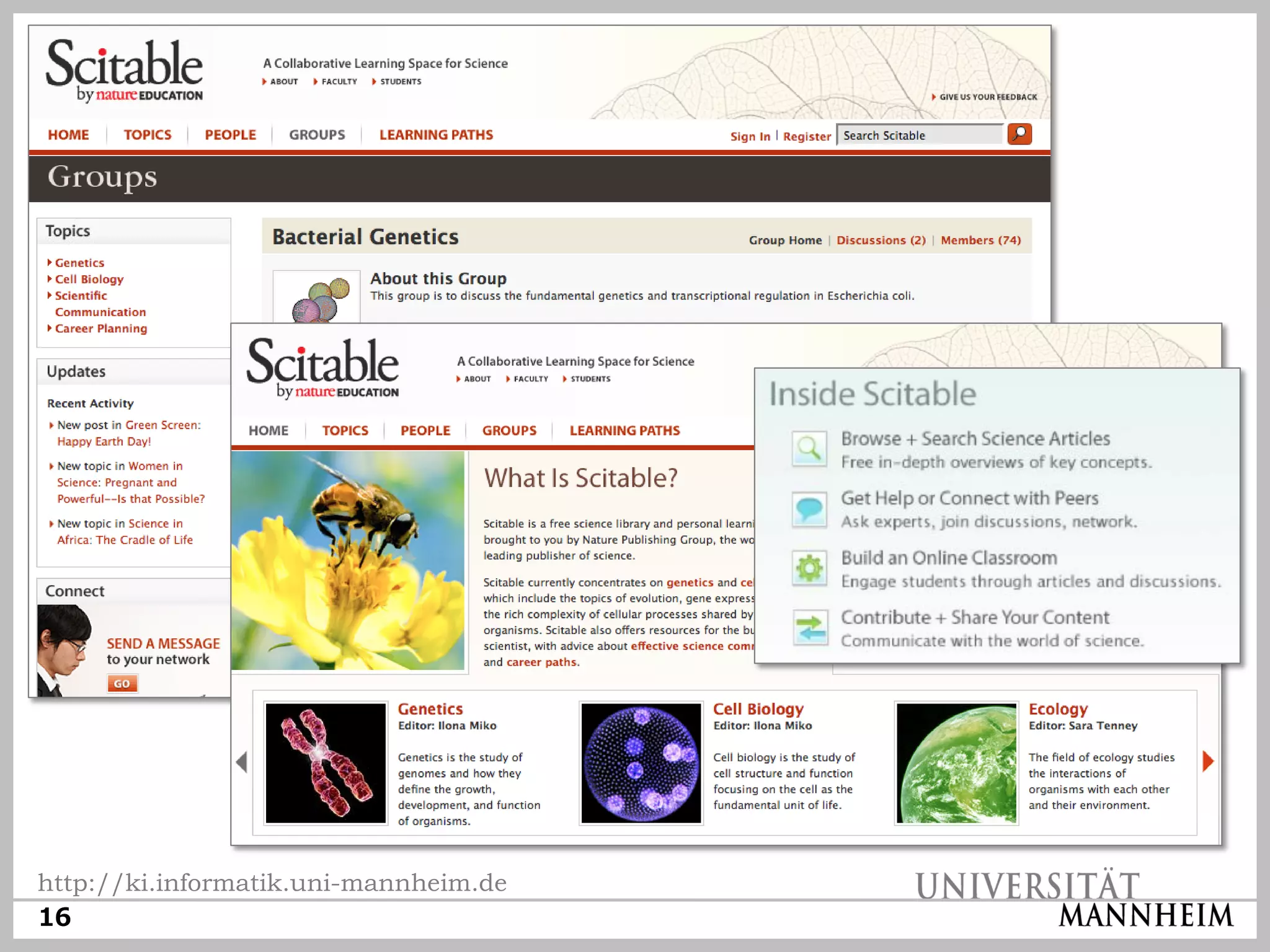This screenshot has height=952, width=1270.
Task: Click Register link
Action: click(807, 136)
